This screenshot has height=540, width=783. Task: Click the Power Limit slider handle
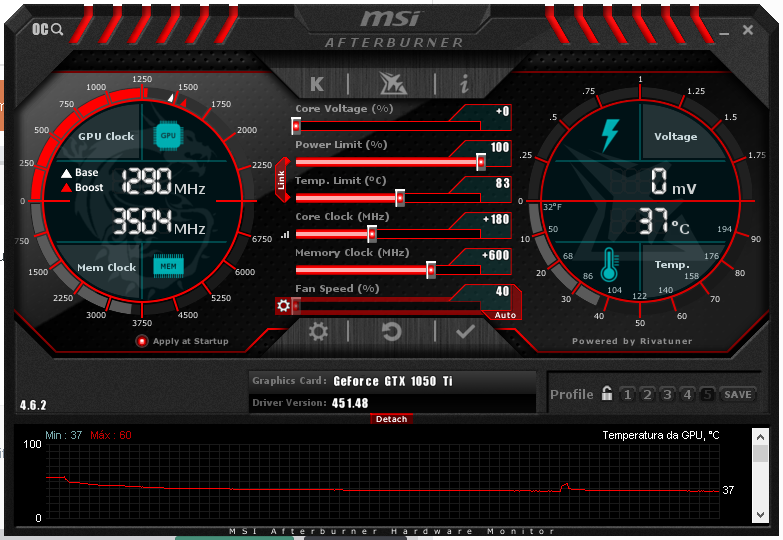point(481,162)
